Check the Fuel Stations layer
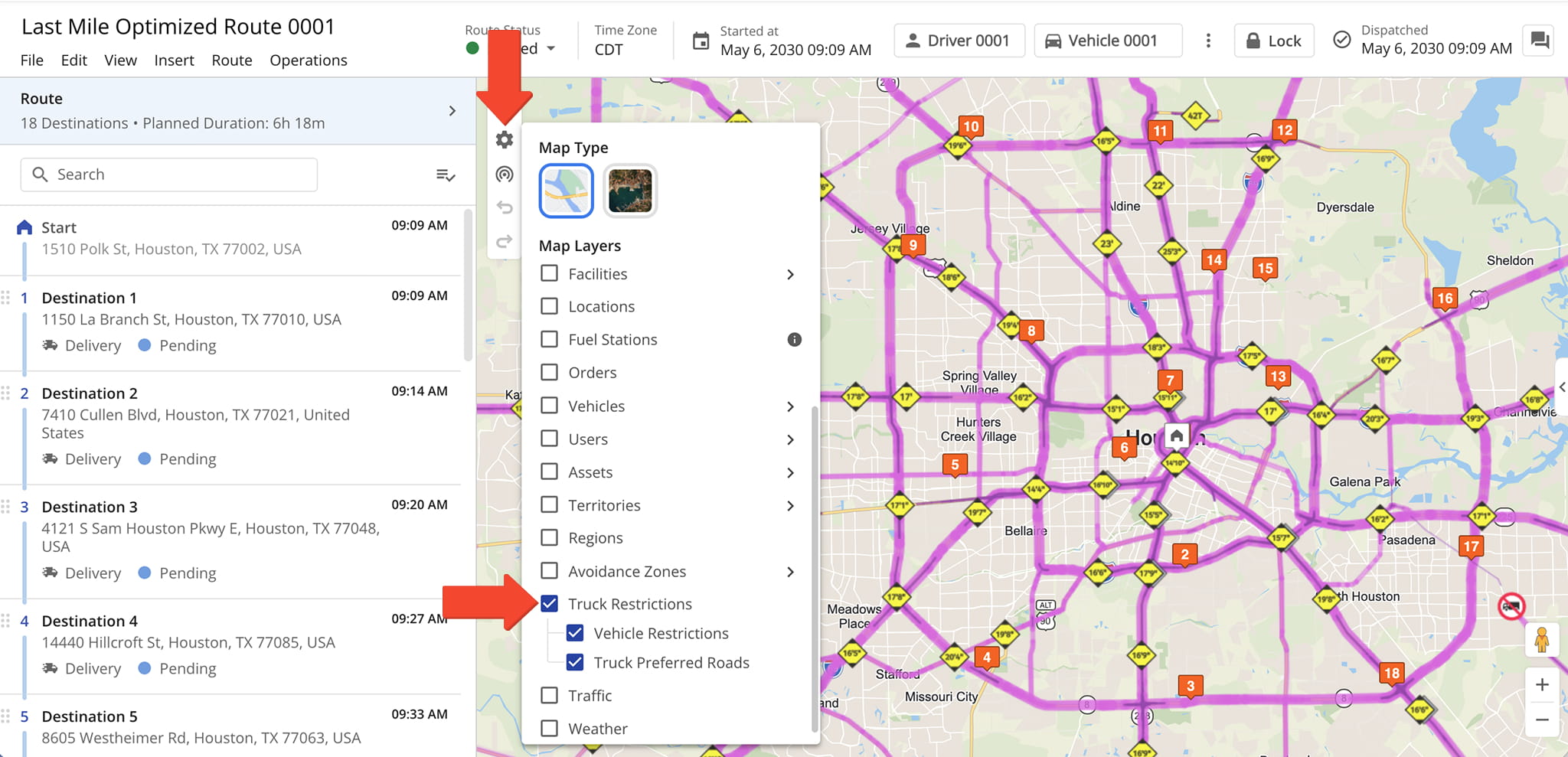Viewport: 1568px width, 757px height. [x=549, y=339]
